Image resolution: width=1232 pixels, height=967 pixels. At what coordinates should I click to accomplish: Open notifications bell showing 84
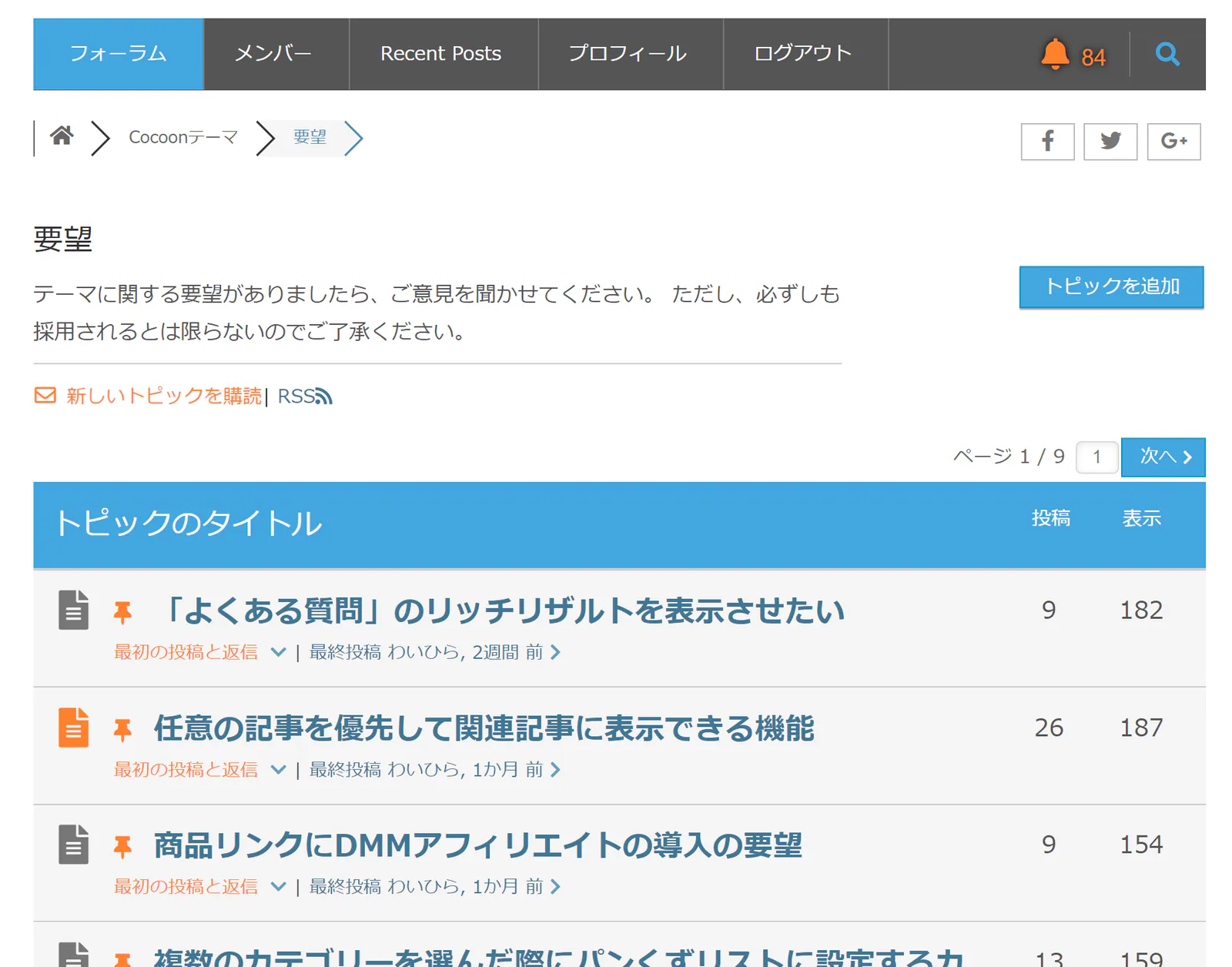[1073, 55]
